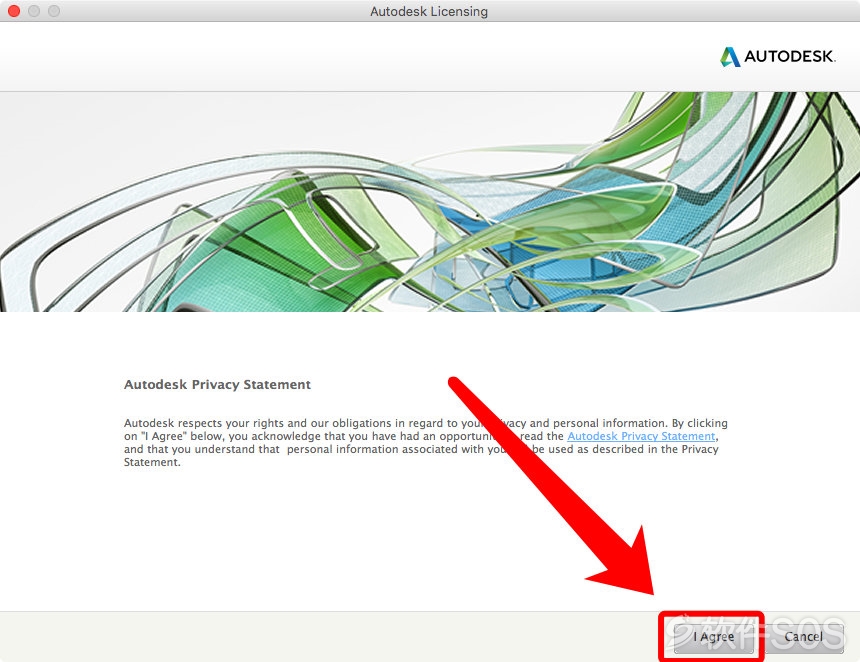The height and width of the screenshot is (662, 860).
Task: Cancel the Autodesk Licensing dialog
Action: (804, 636)
